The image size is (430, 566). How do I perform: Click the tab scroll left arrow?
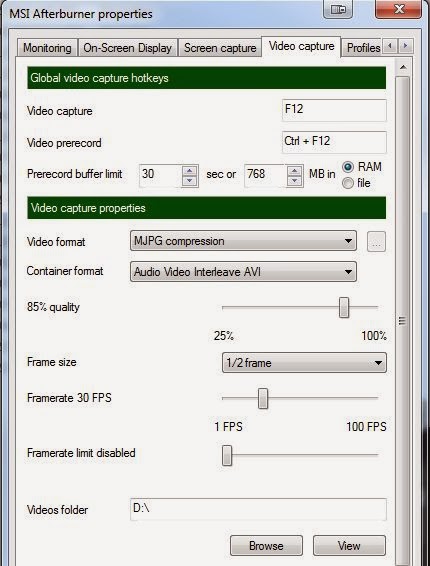(390, 46)
